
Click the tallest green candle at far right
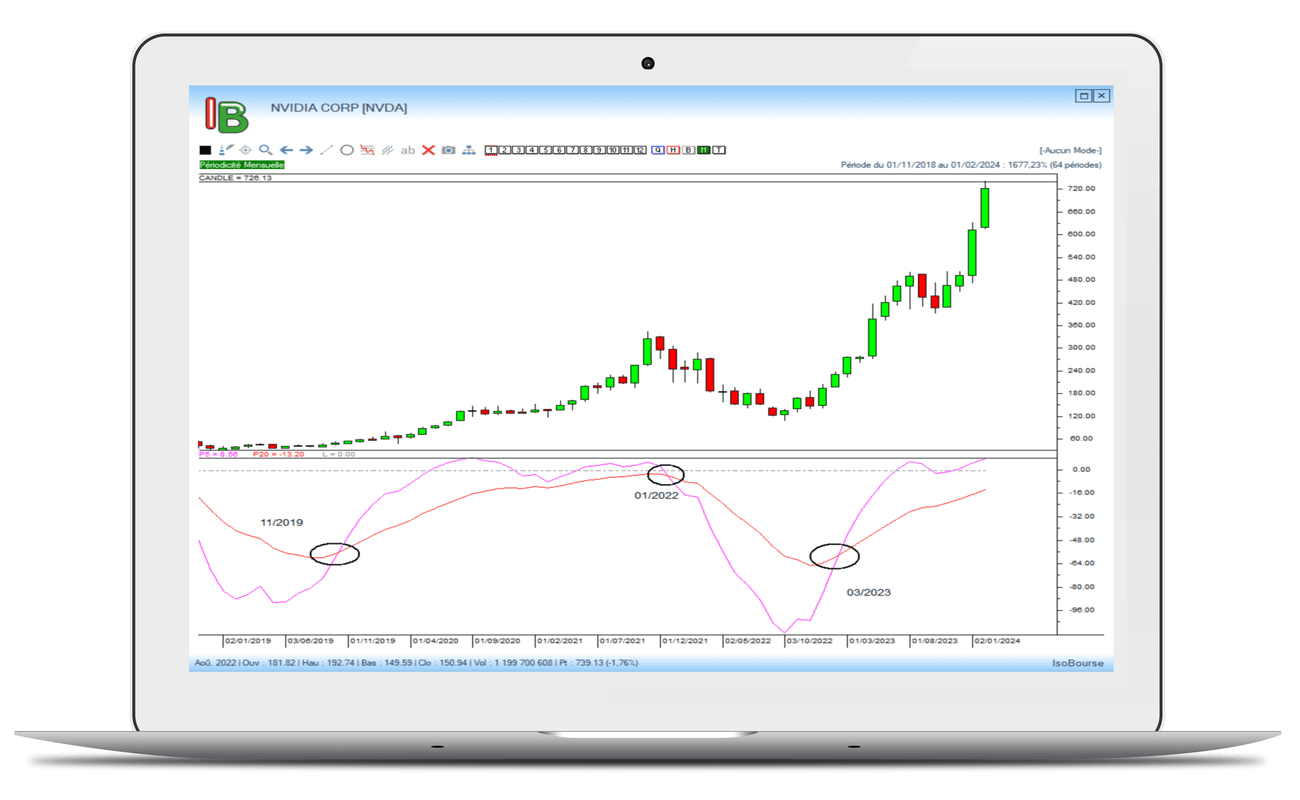point(985,207)
